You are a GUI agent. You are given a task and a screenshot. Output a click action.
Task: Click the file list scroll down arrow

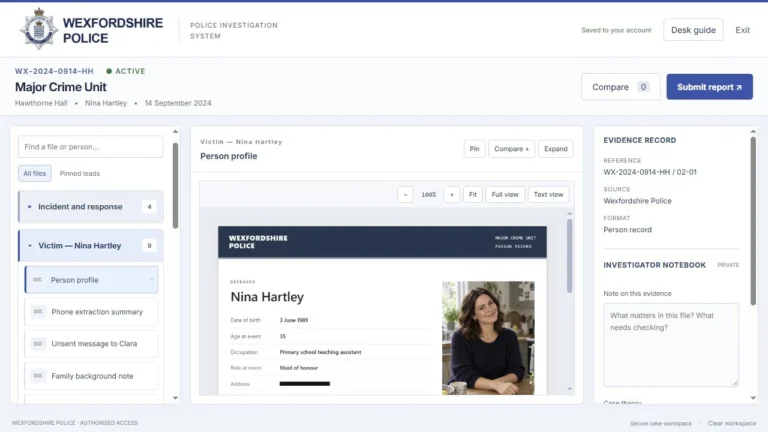point(175,398)
